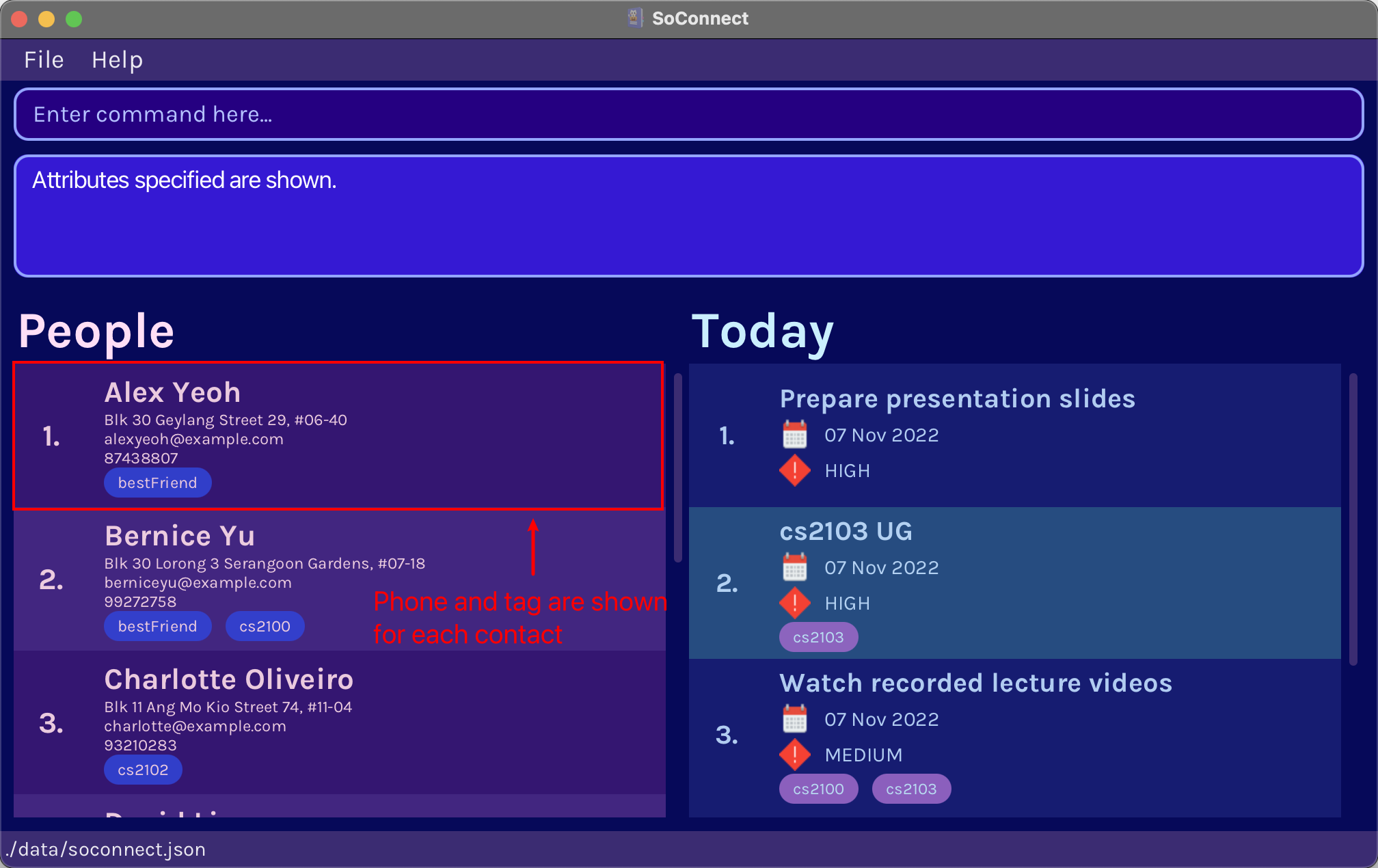Open the File menu

click(x=44, y=60)
